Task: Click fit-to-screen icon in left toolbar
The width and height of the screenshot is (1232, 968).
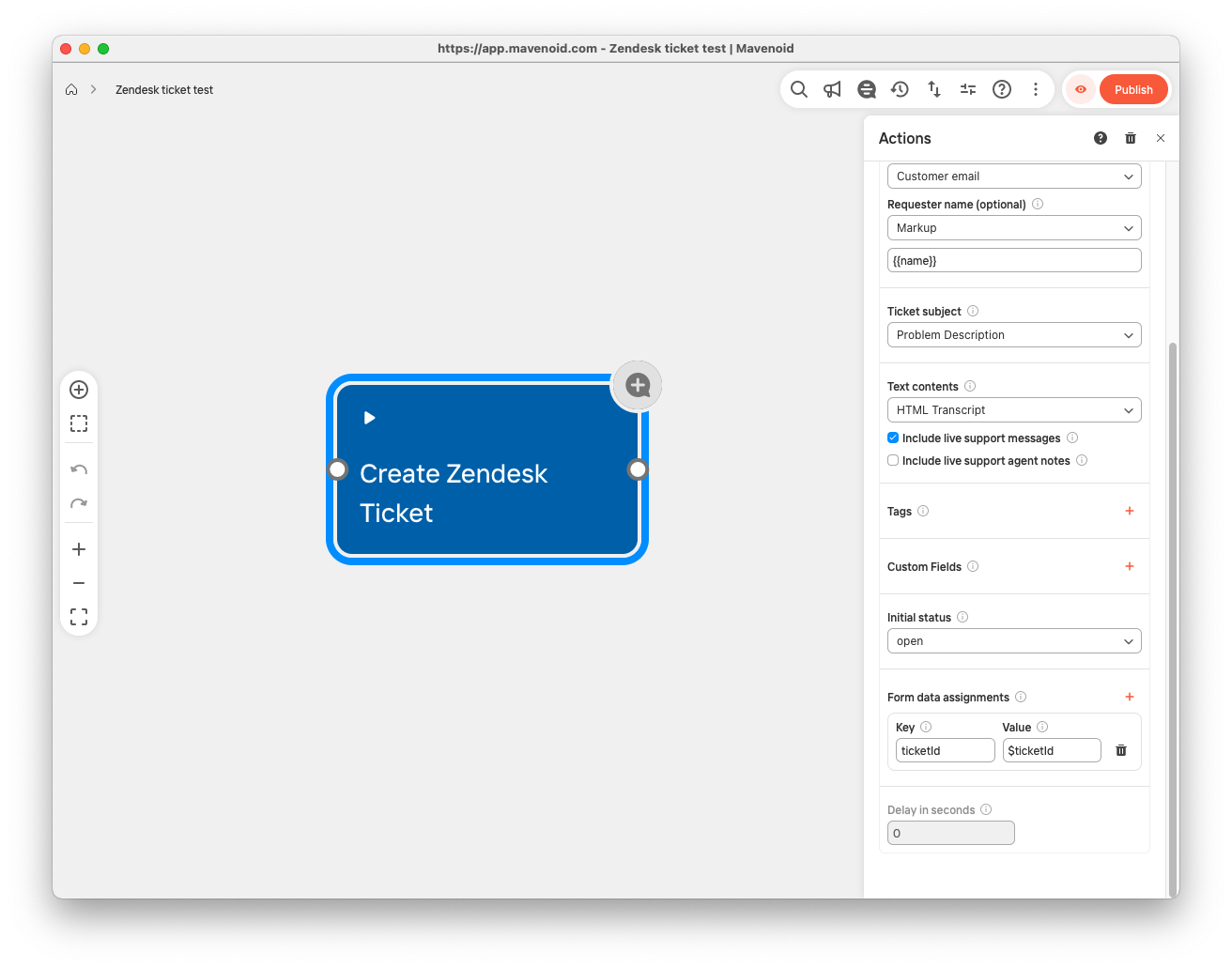Action: [79, 617]
